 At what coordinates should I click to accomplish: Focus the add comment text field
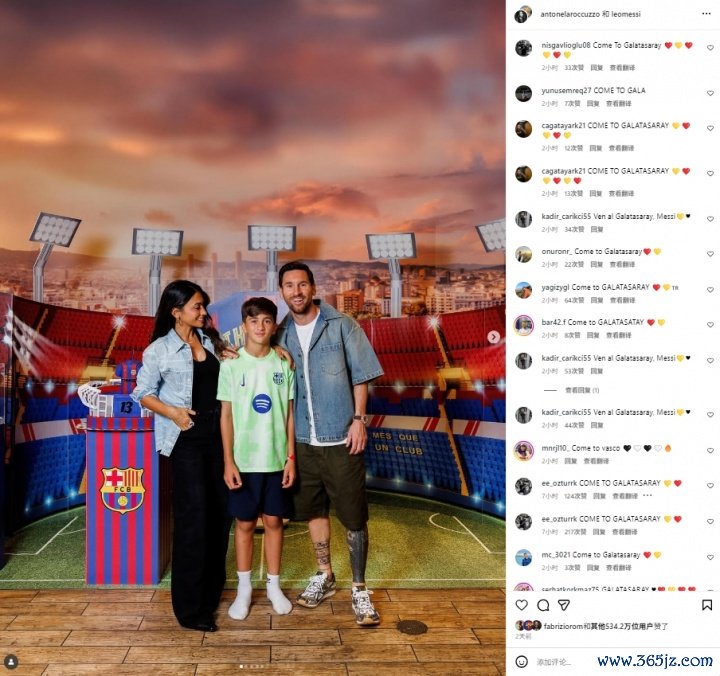pyautogui.click(x=554, y=662)
